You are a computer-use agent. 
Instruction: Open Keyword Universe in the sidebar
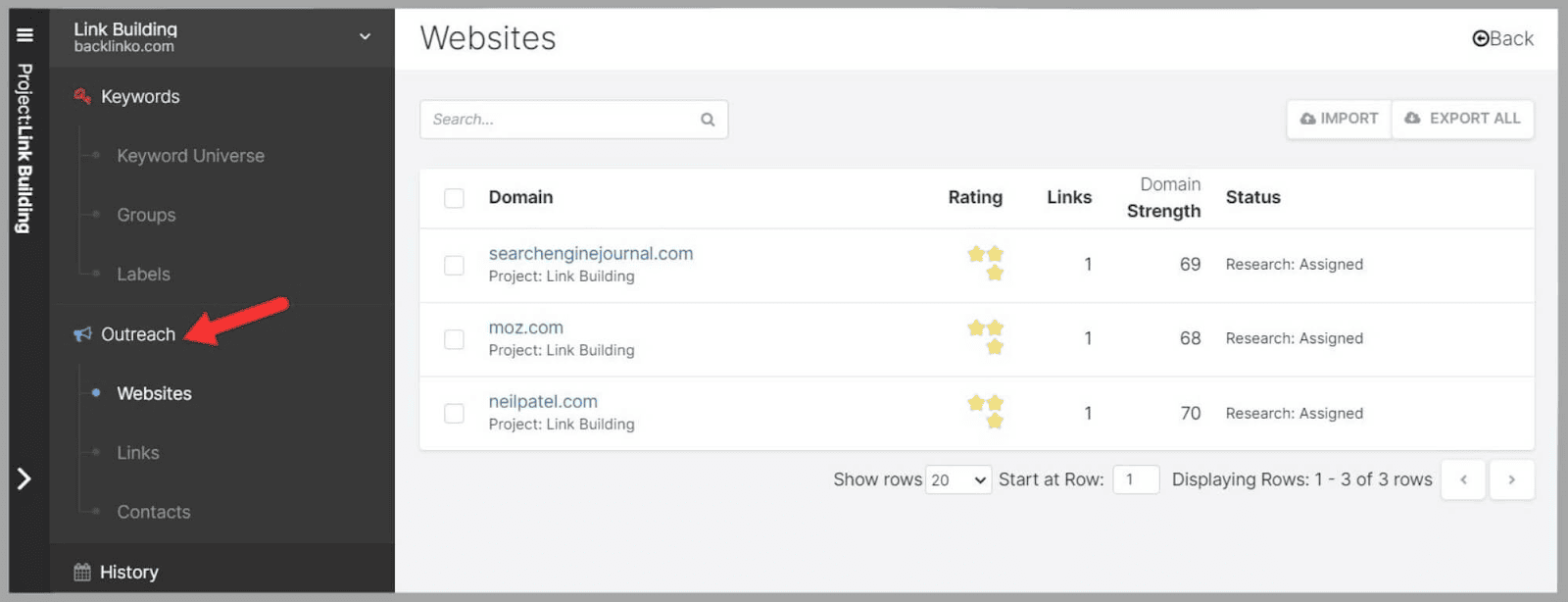coord(190,156)
